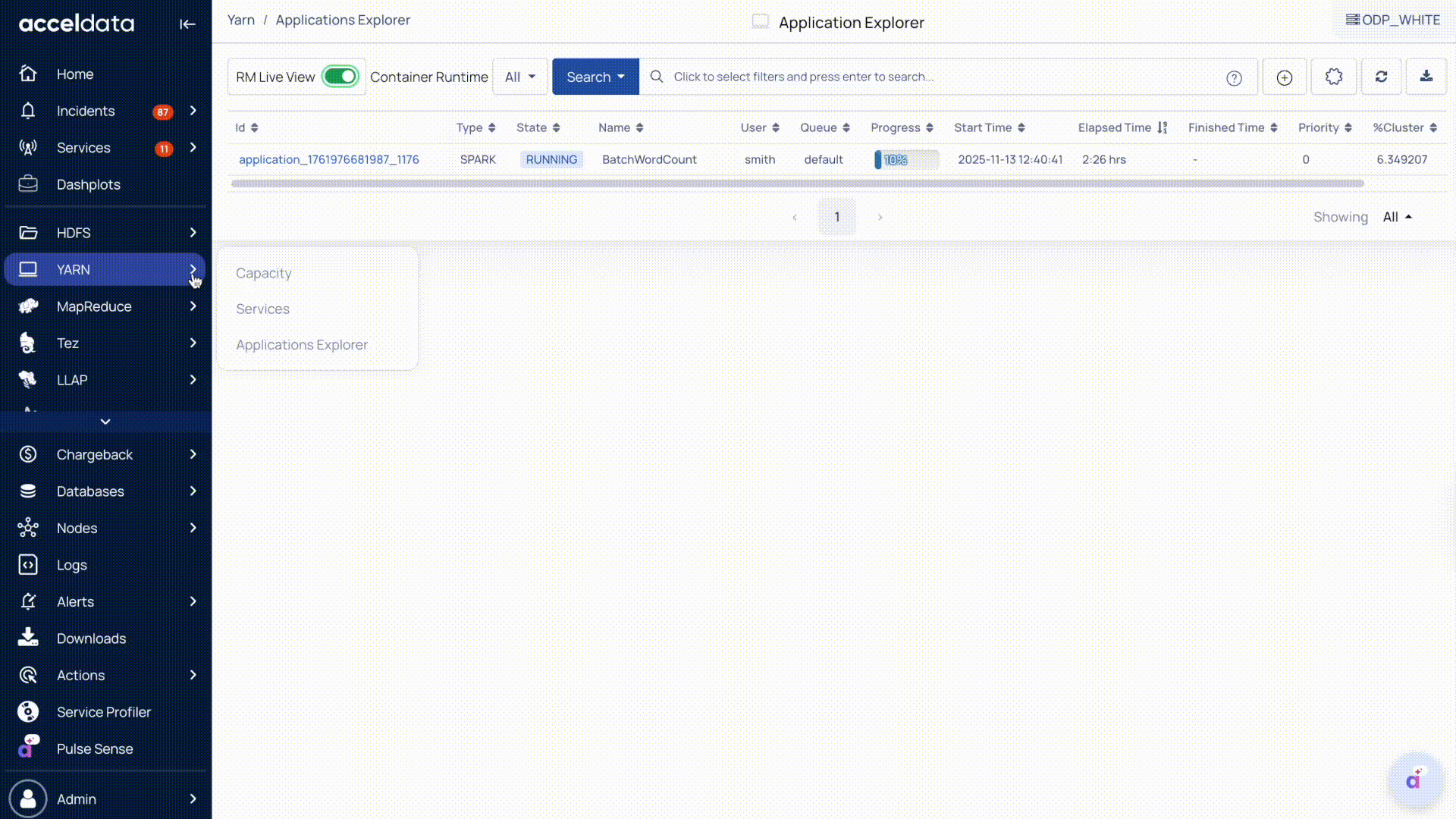Image resolution: width=1456 pixels, height=819 pixels.
Task: Open the Showing All rows dropdown
Action: [x=1397, y=217]
